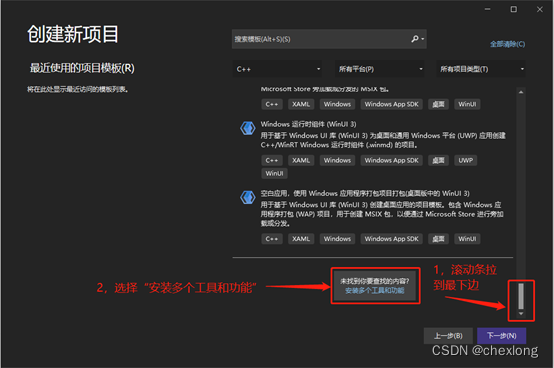Image resolution: width=554 pixels, height=368 pixels.
Task: Click the Windows tag under 空白应用 template
Action: coord(337,239)
